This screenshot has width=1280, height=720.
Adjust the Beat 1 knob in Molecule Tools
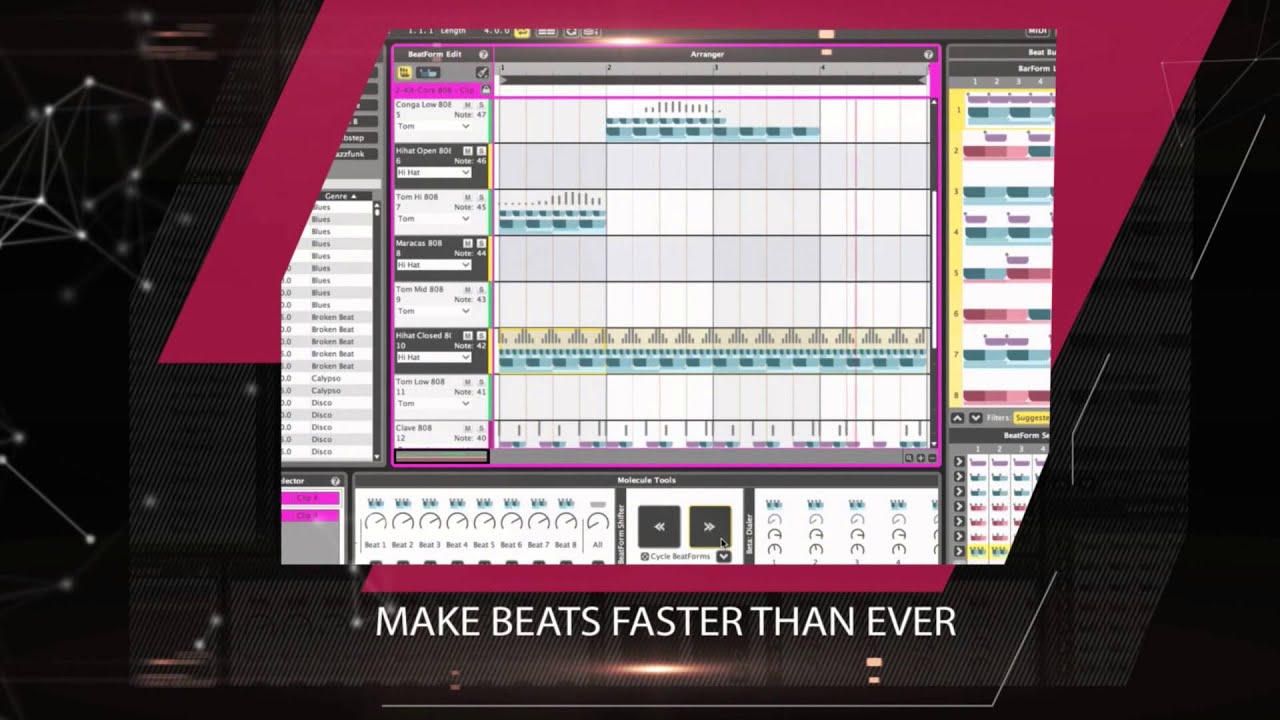pyautogui.click(x=375, y=522)
